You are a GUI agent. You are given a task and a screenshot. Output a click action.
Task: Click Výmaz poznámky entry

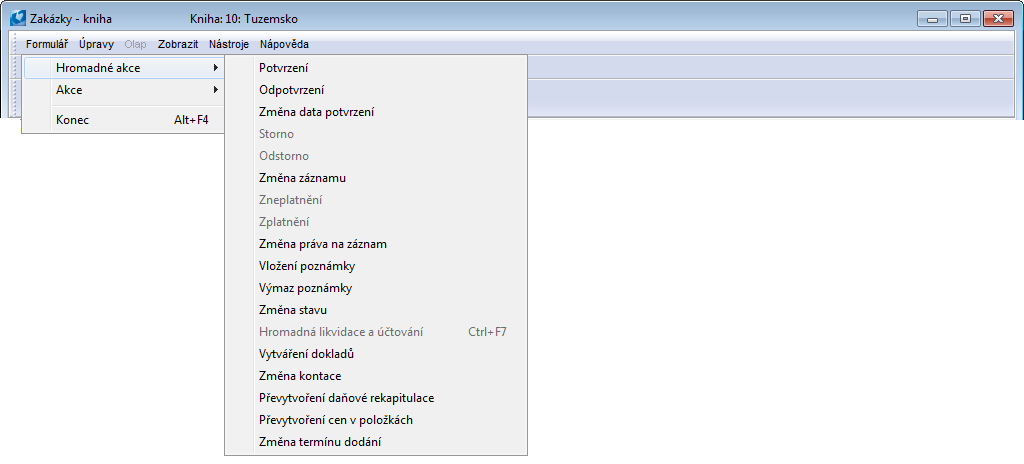tap(305, 288)
